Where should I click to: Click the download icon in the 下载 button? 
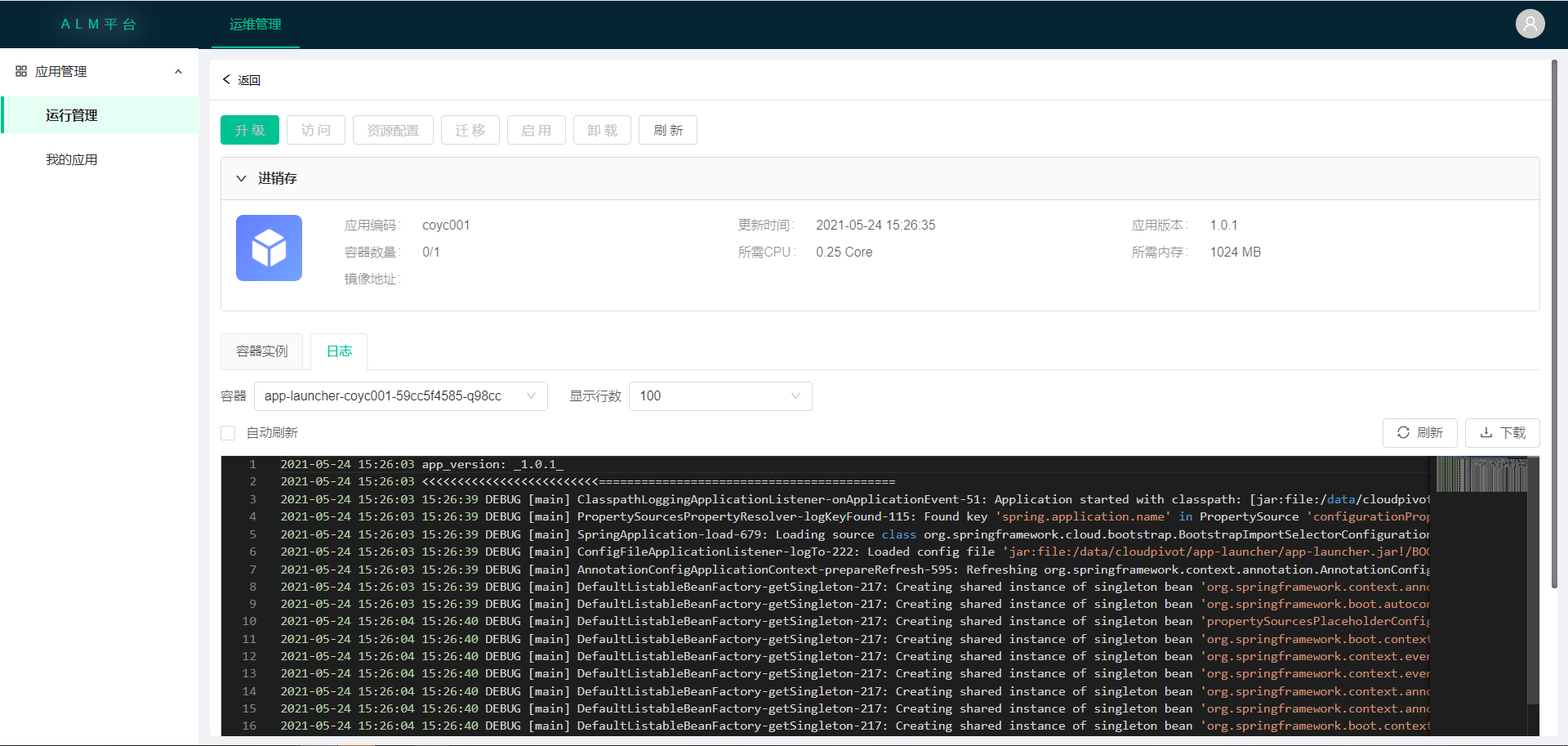coord(1486,432)
